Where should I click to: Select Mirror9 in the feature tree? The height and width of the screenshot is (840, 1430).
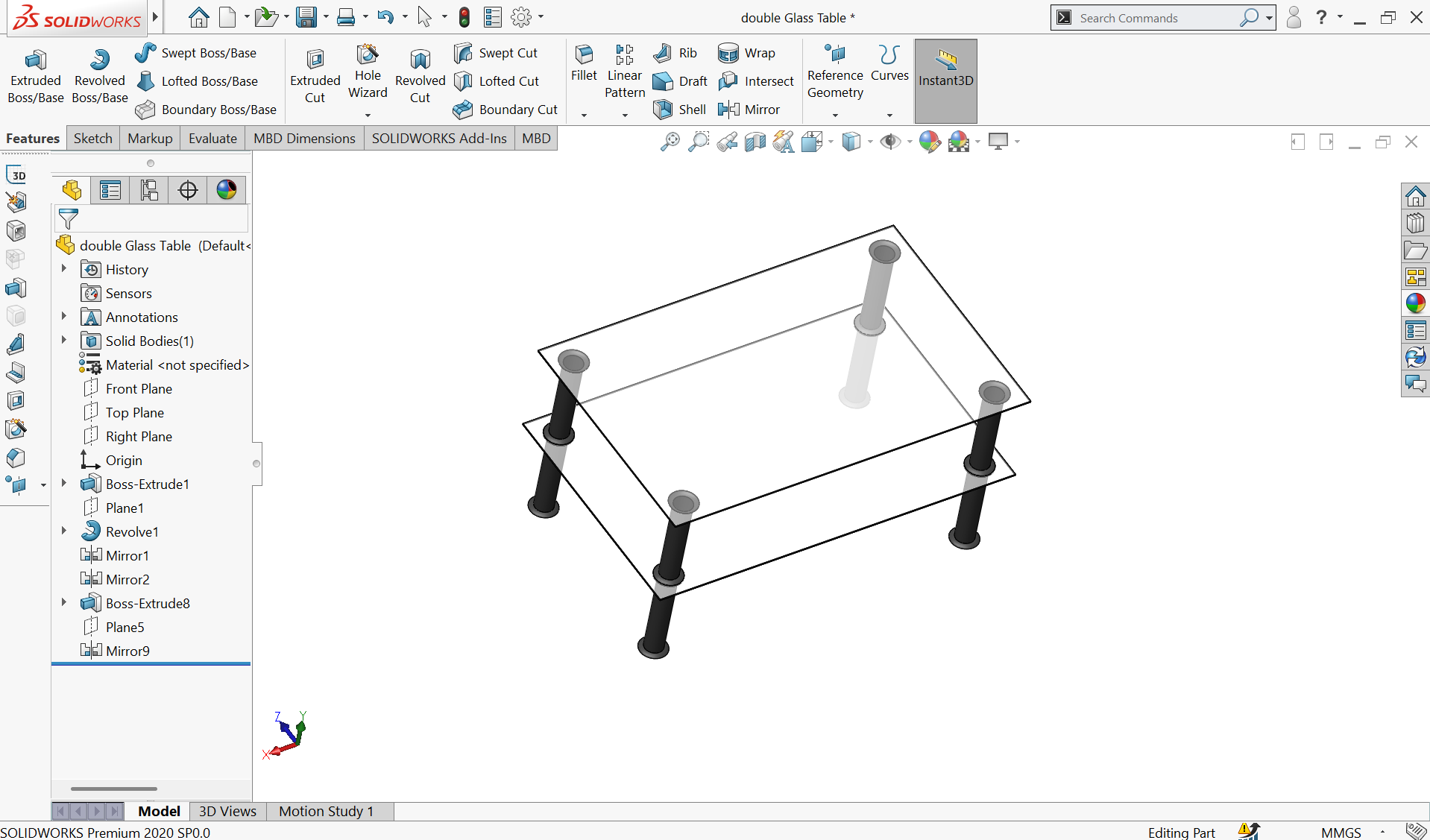[127, 651]
